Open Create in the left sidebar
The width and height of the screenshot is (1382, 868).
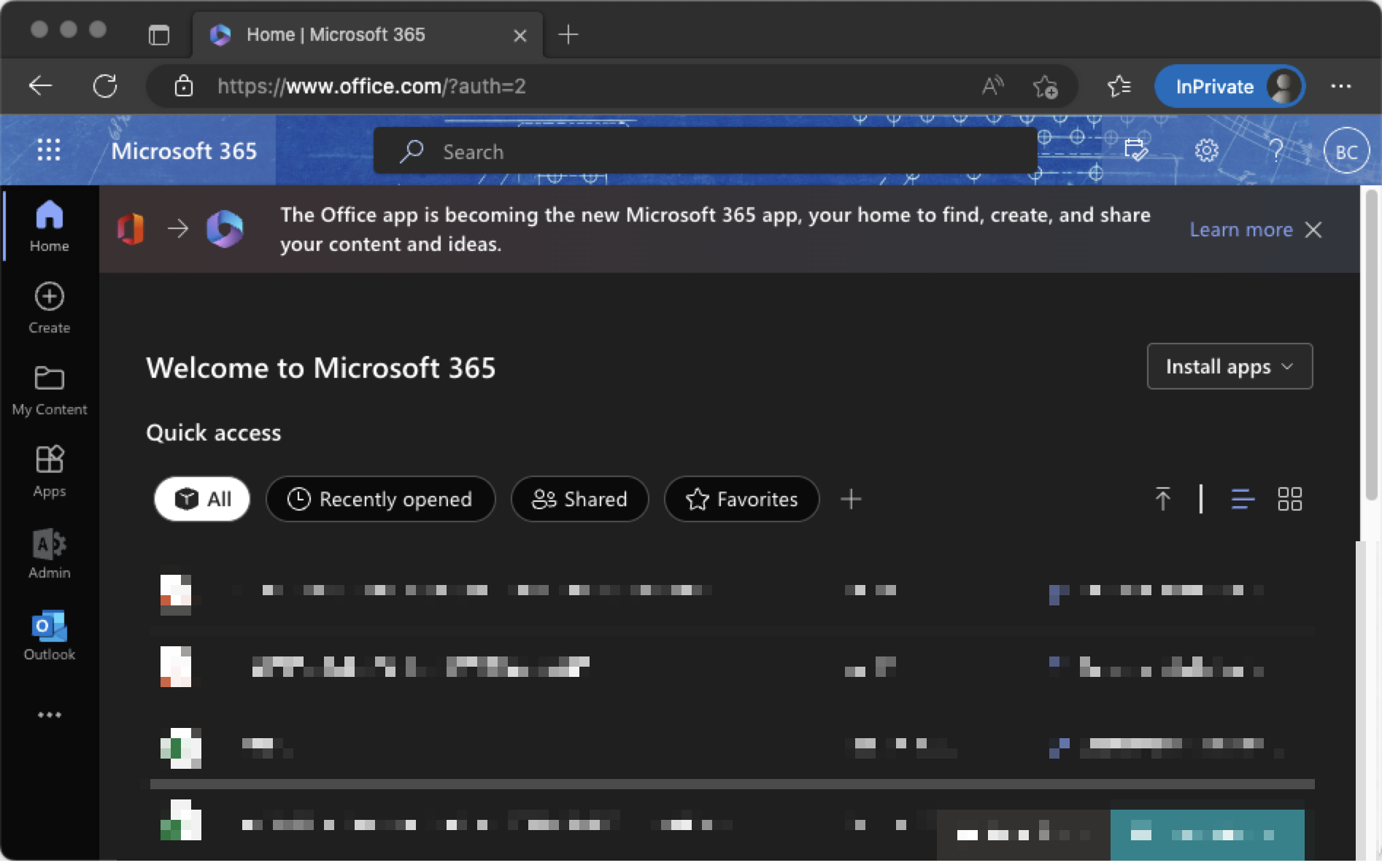click(x=49, y=308)
